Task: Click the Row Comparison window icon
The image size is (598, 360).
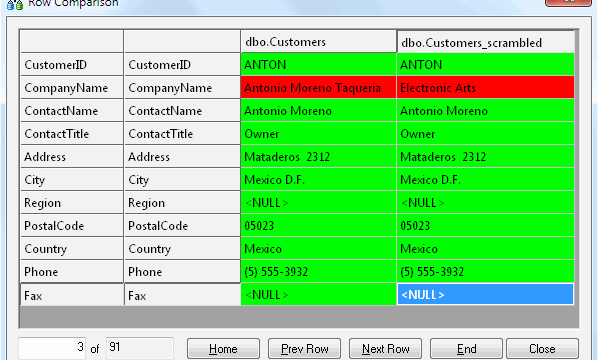Action: (x=15, y=5)
